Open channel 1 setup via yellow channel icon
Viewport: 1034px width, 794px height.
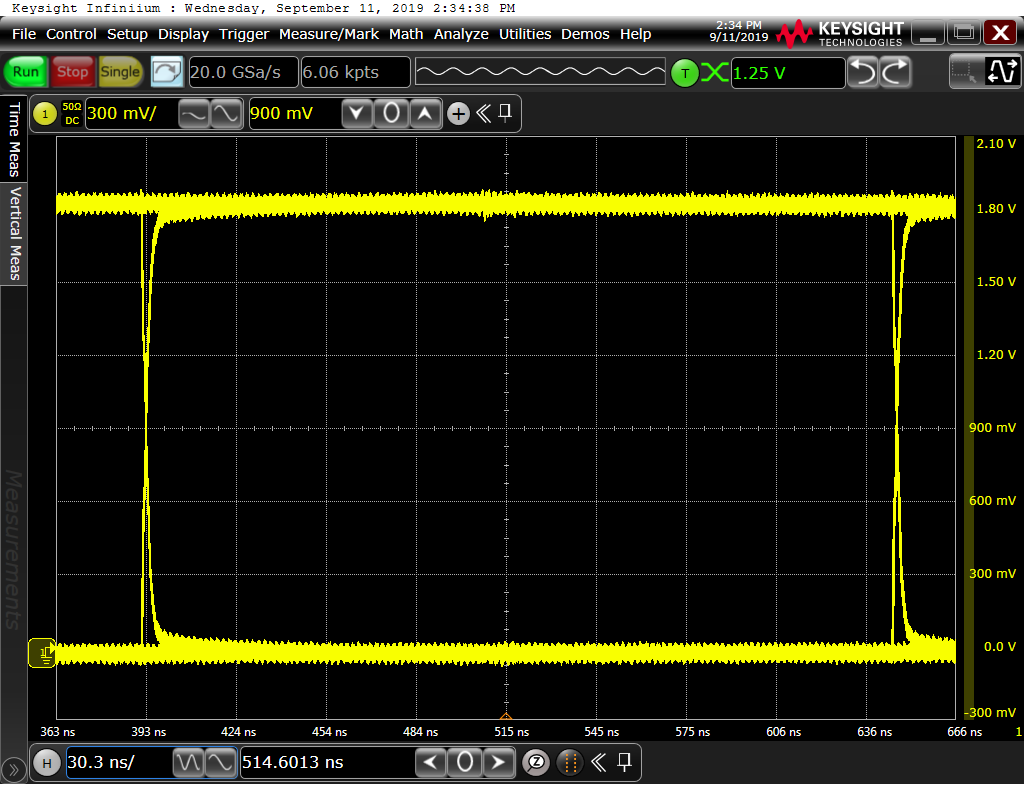click(x=43, y=113)
